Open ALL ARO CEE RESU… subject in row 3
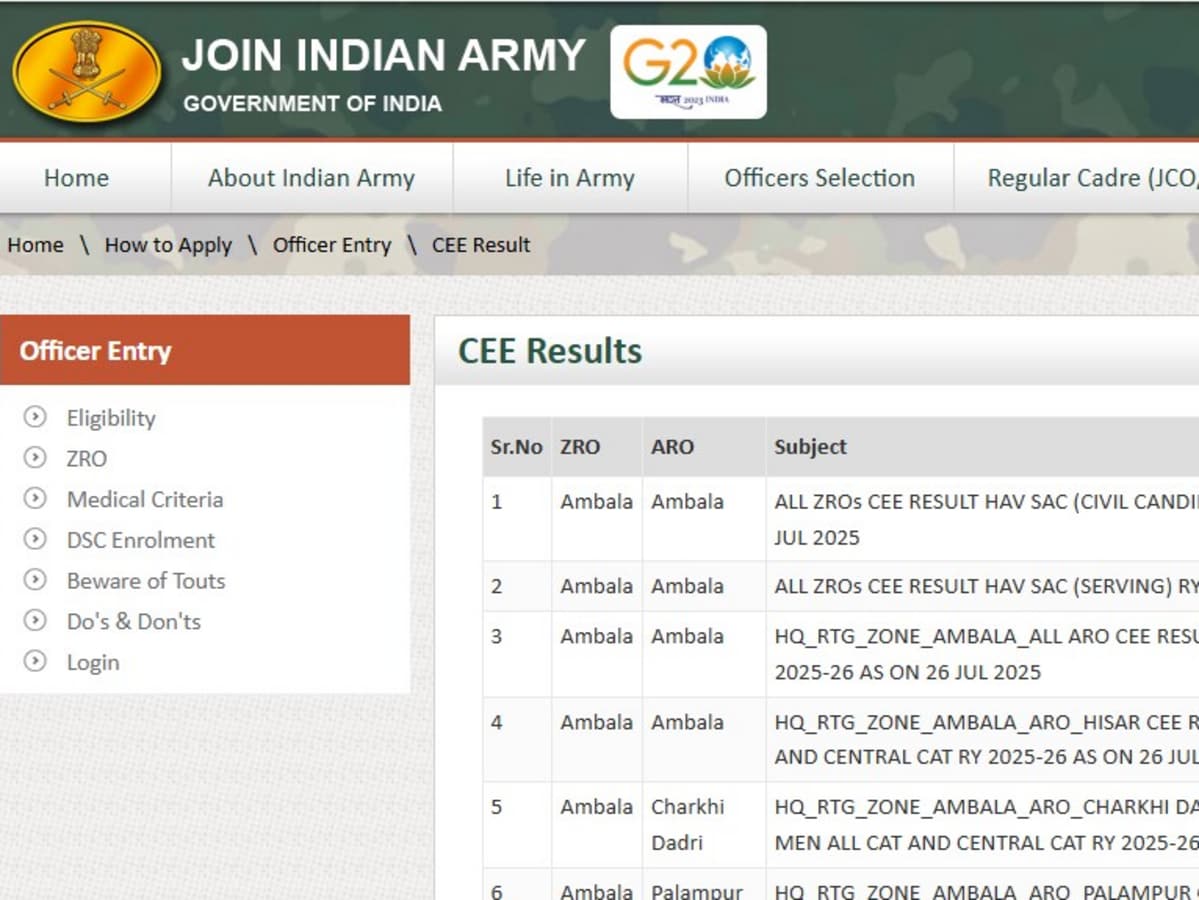This screenshot has height=900, width=1199. pos(986,654)
